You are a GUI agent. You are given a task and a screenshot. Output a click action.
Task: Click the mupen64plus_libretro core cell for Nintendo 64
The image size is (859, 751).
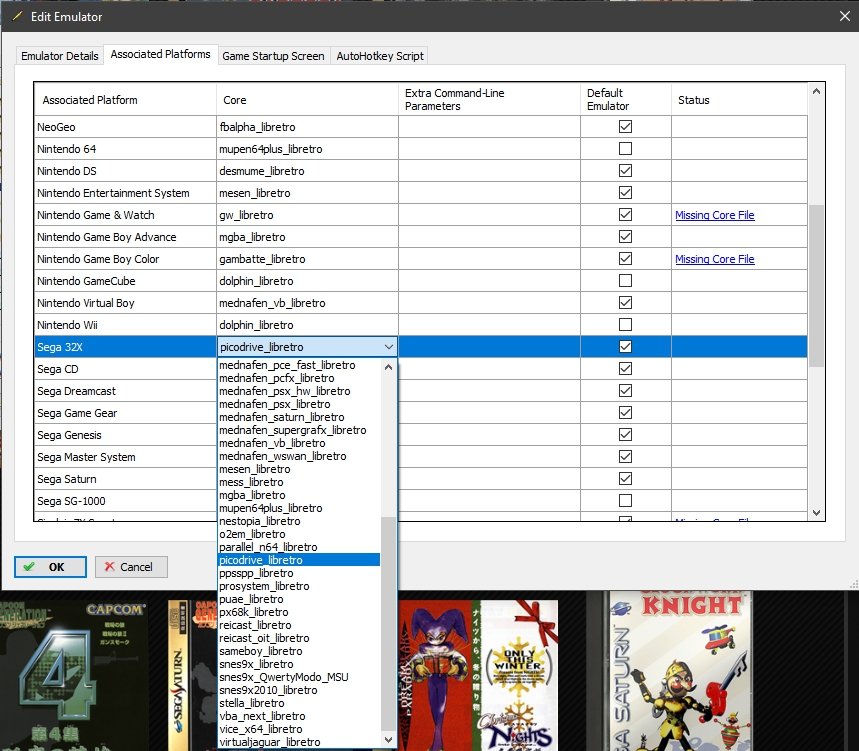pyautogui.click(x=307, y=148)
